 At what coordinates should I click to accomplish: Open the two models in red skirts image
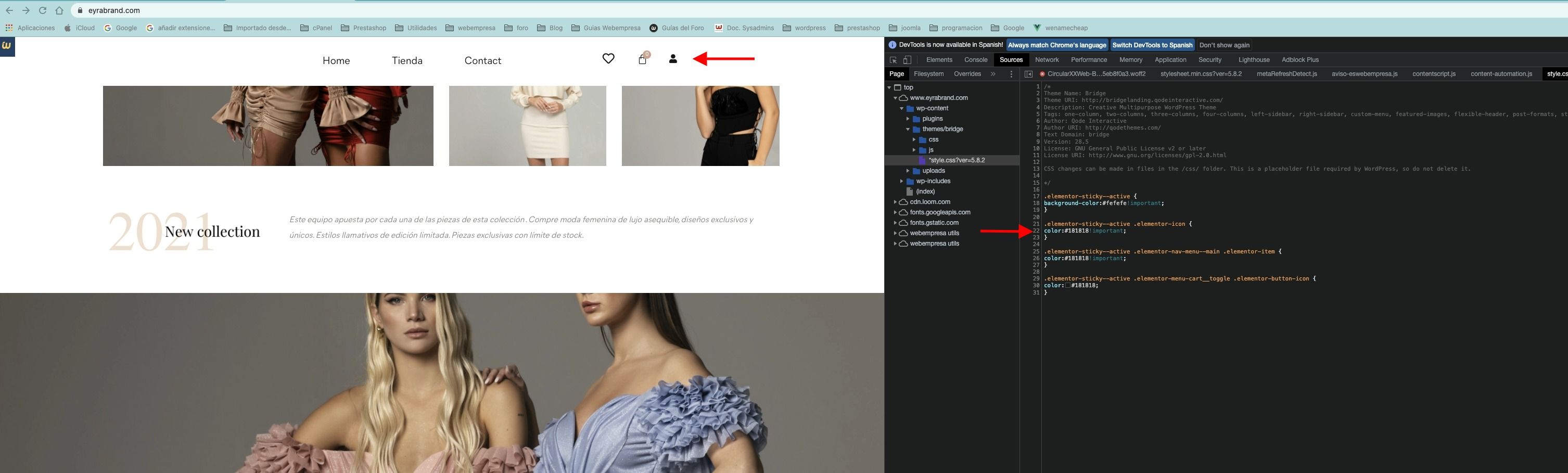pos(268,125)
